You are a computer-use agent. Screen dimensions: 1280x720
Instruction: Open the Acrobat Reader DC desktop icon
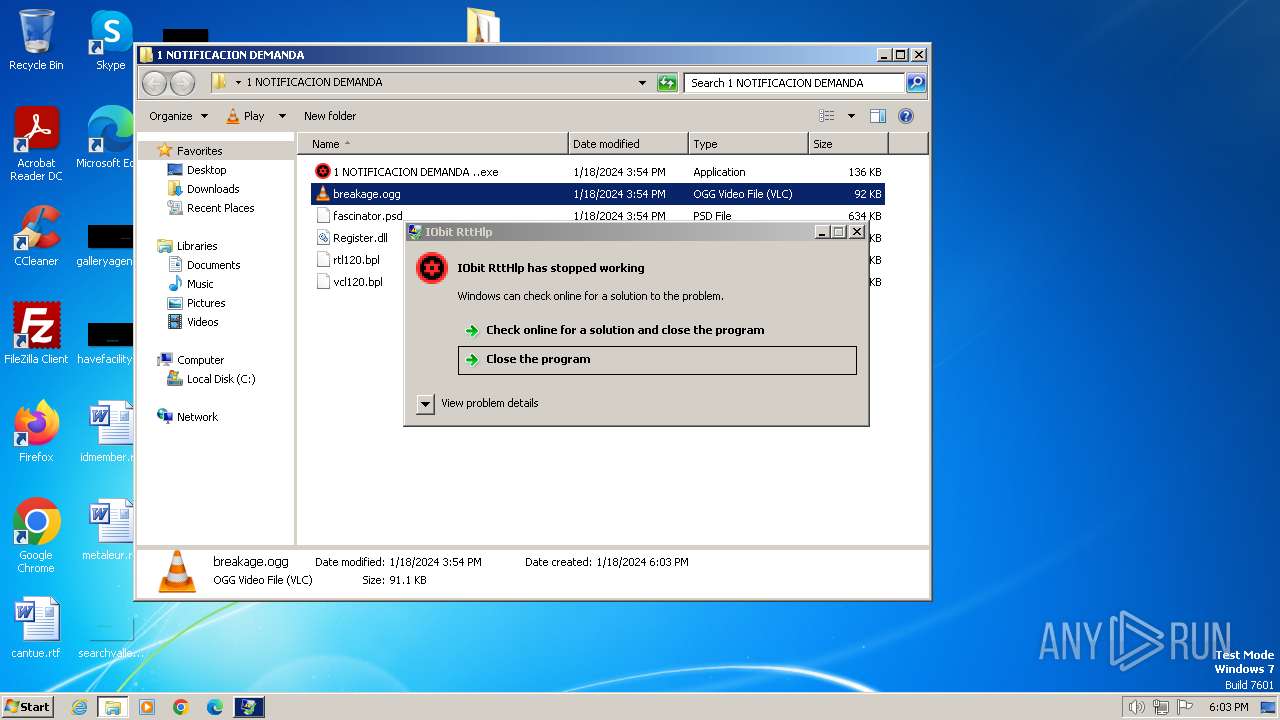pos(36,144)
